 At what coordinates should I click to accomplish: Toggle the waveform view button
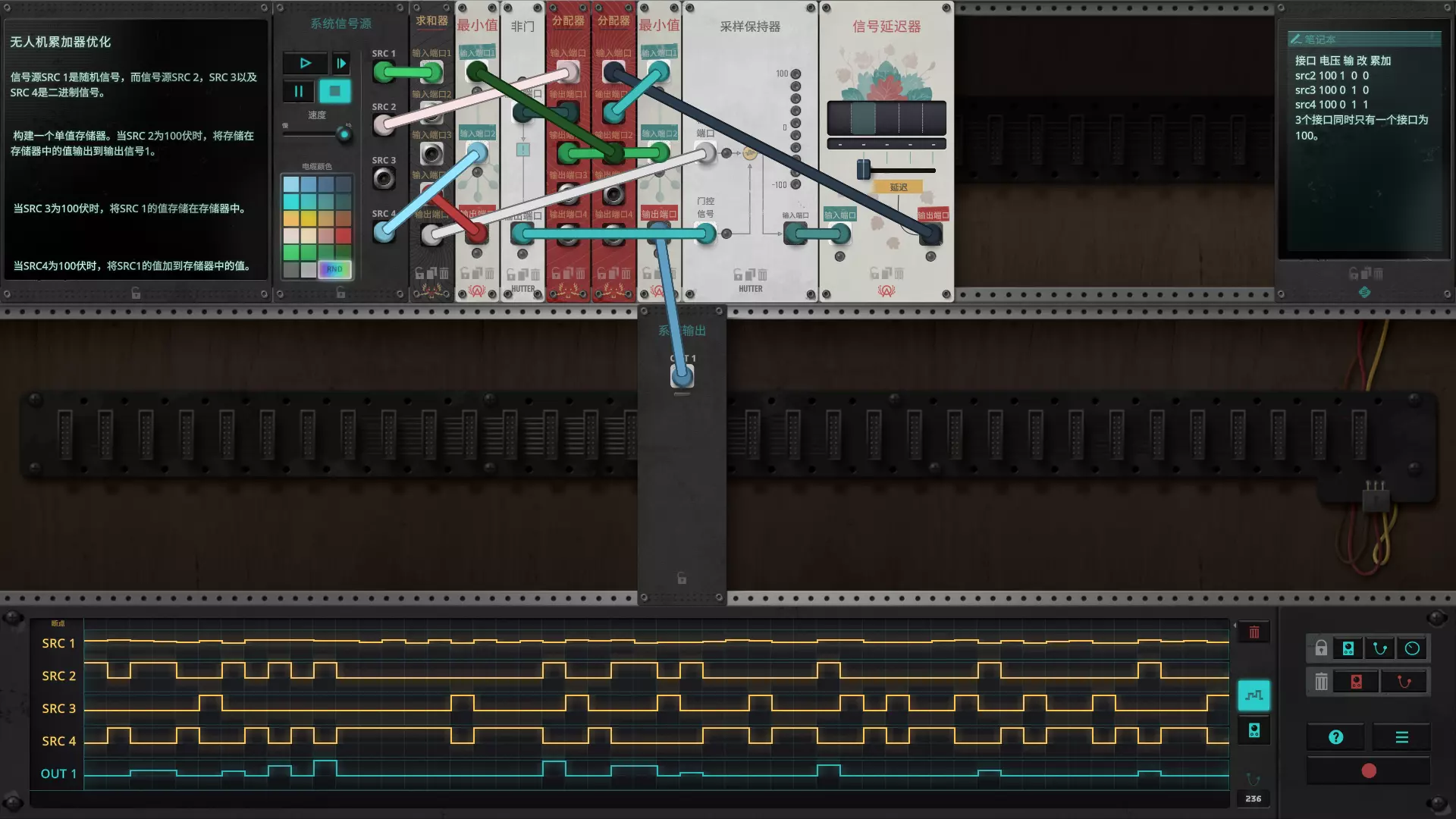(1254, 695)
